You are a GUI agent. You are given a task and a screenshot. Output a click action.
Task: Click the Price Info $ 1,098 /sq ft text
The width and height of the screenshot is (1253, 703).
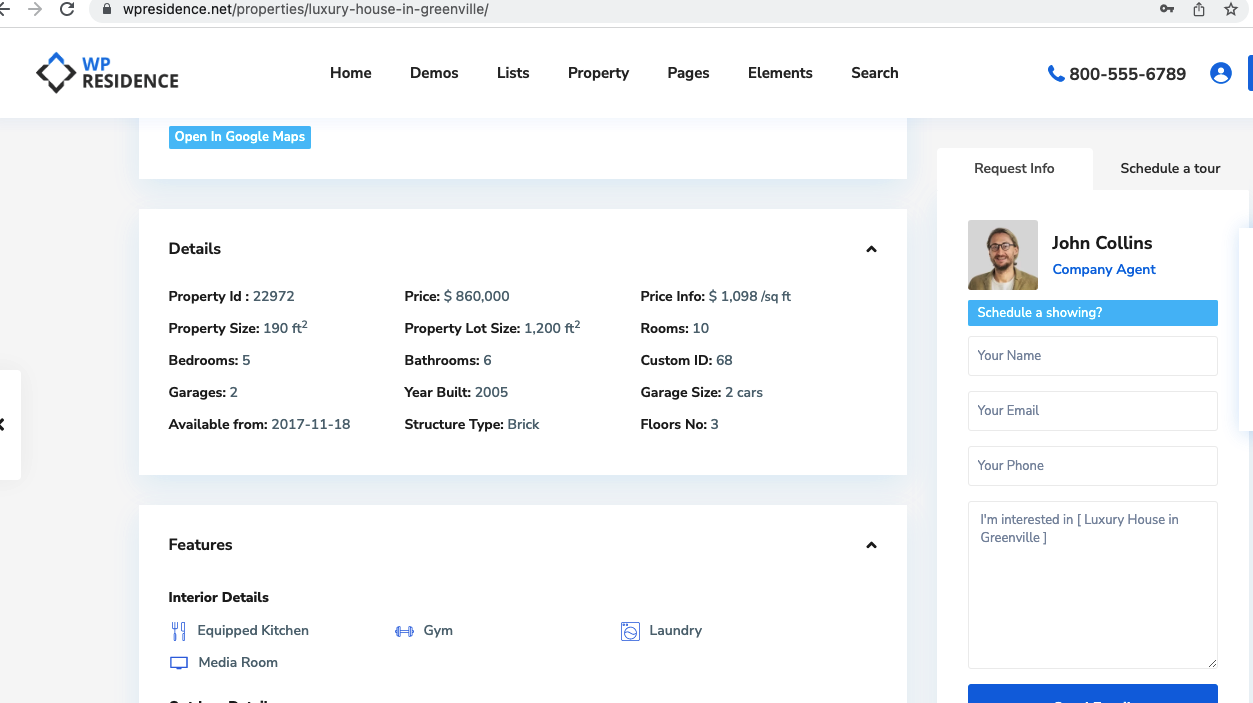[716, 297]
